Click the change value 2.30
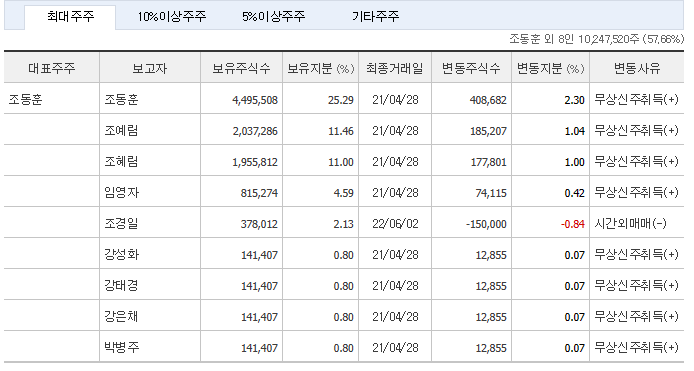The image size is (694, 371). coord(574,100)
